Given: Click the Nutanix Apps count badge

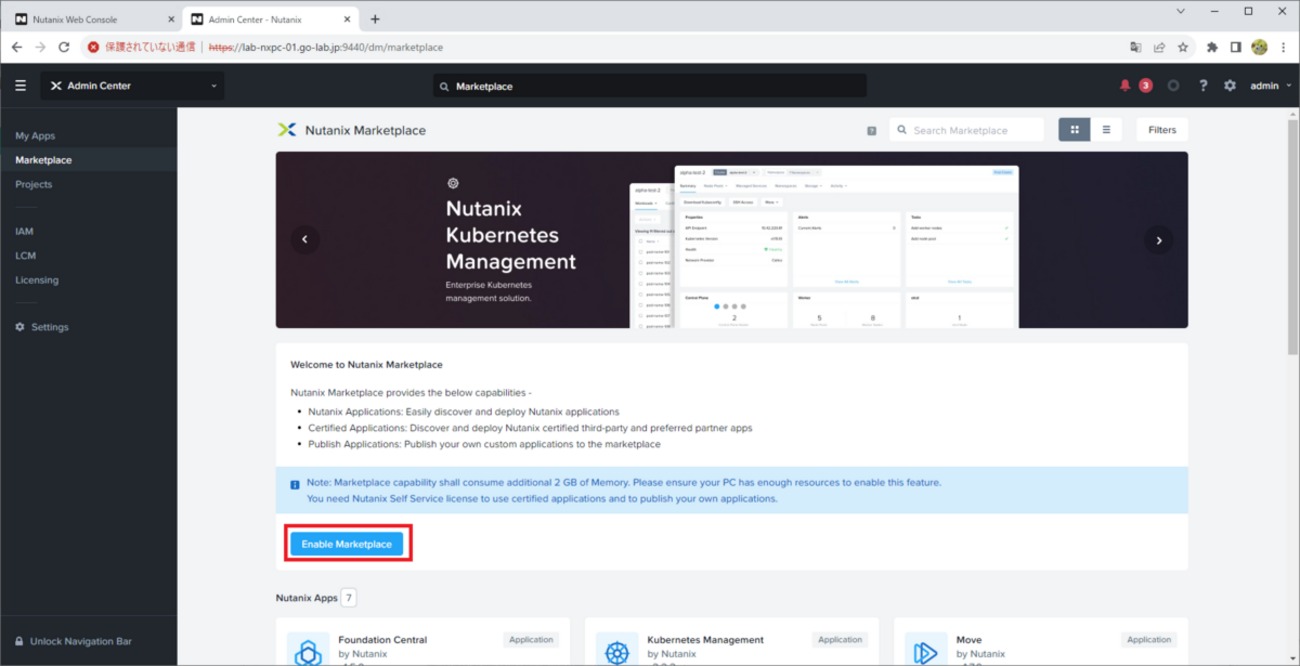Looking at the screenshot, I should (x=349, y=598).
